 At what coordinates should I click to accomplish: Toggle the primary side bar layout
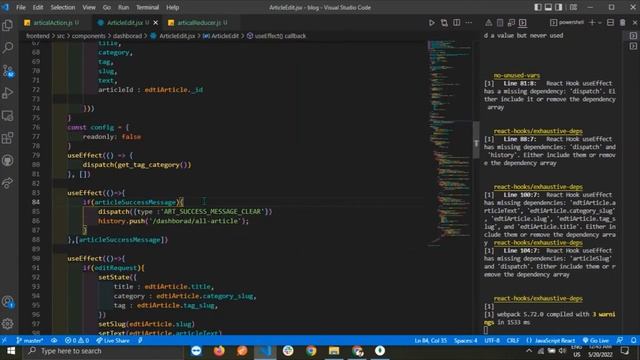(538, 7)
